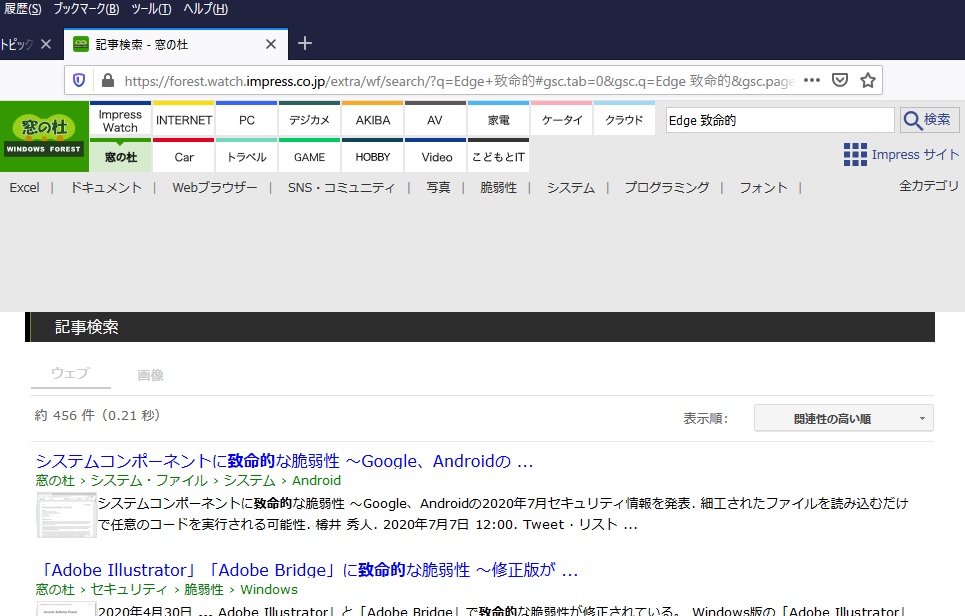Open a new tab with the plus button
965x616 pixels.
click(x=306, y=44)
